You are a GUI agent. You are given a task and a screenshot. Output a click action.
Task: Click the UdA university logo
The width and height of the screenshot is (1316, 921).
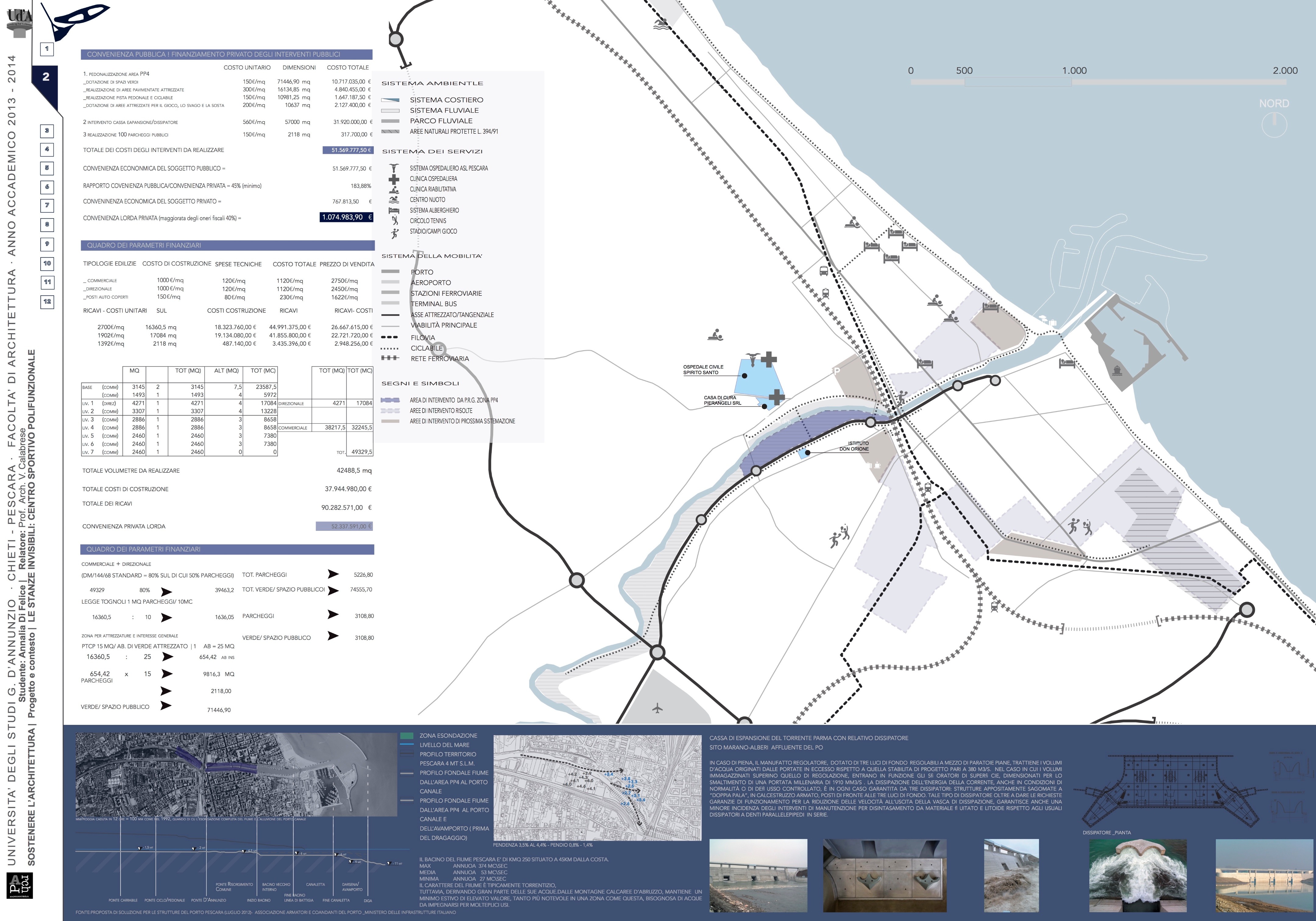19,21
